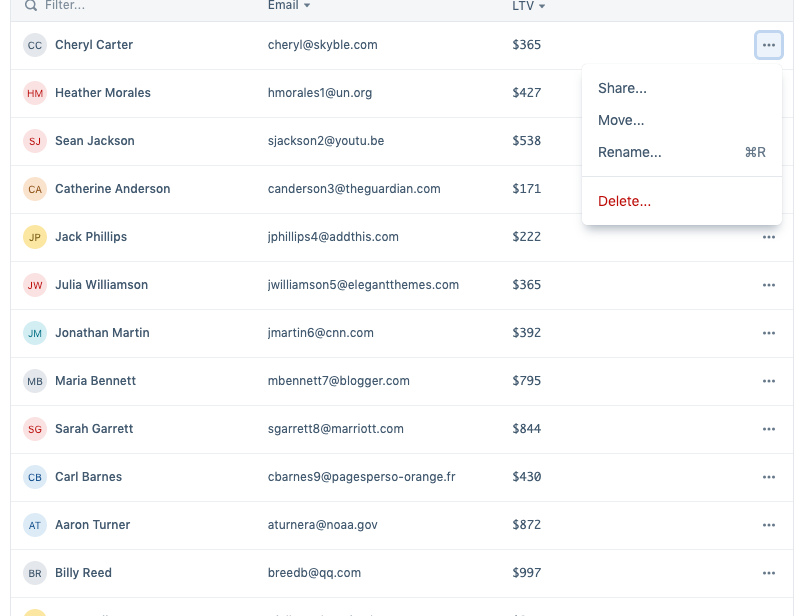The height and width of the screenshot is (616, 796).
Task: Close the active menu button on Cheryl Carter row
Action: point(768,45)
